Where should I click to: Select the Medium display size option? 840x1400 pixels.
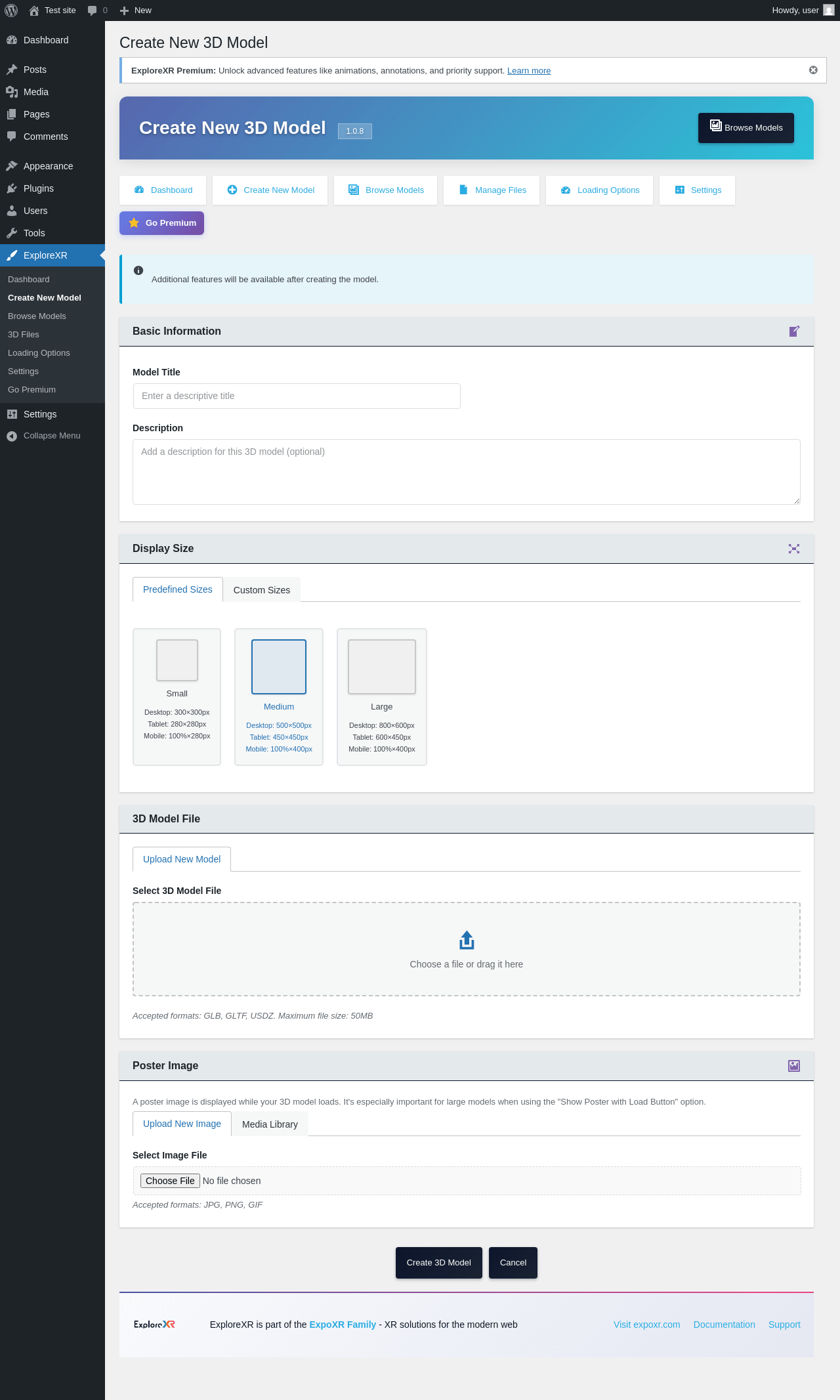pyautogui.click(x=279, y=696)
